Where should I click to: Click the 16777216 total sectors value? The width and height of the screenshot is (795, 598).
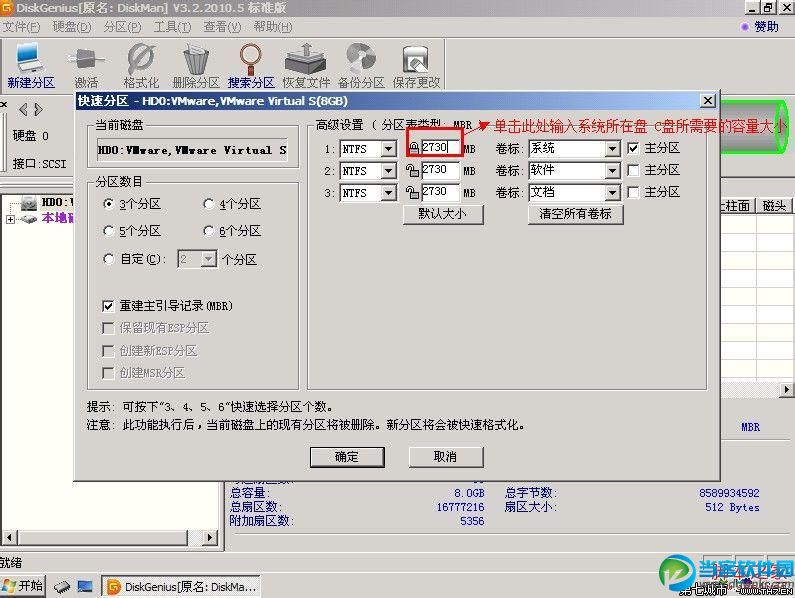coord(460,507)
